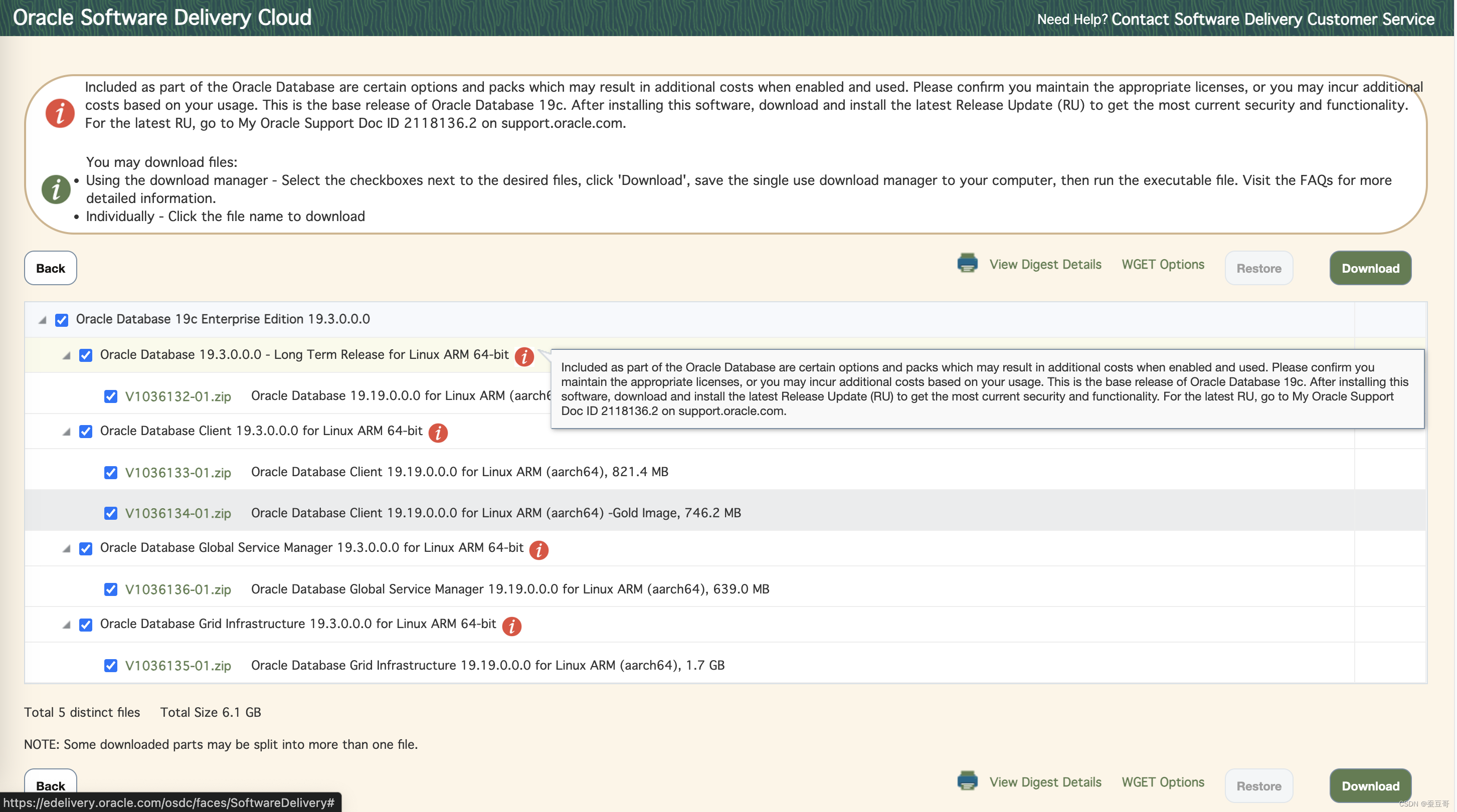Screen dimensions: 1457x812
Task: Click the info icon beside Global Service Manager
Action: [539, 550]
